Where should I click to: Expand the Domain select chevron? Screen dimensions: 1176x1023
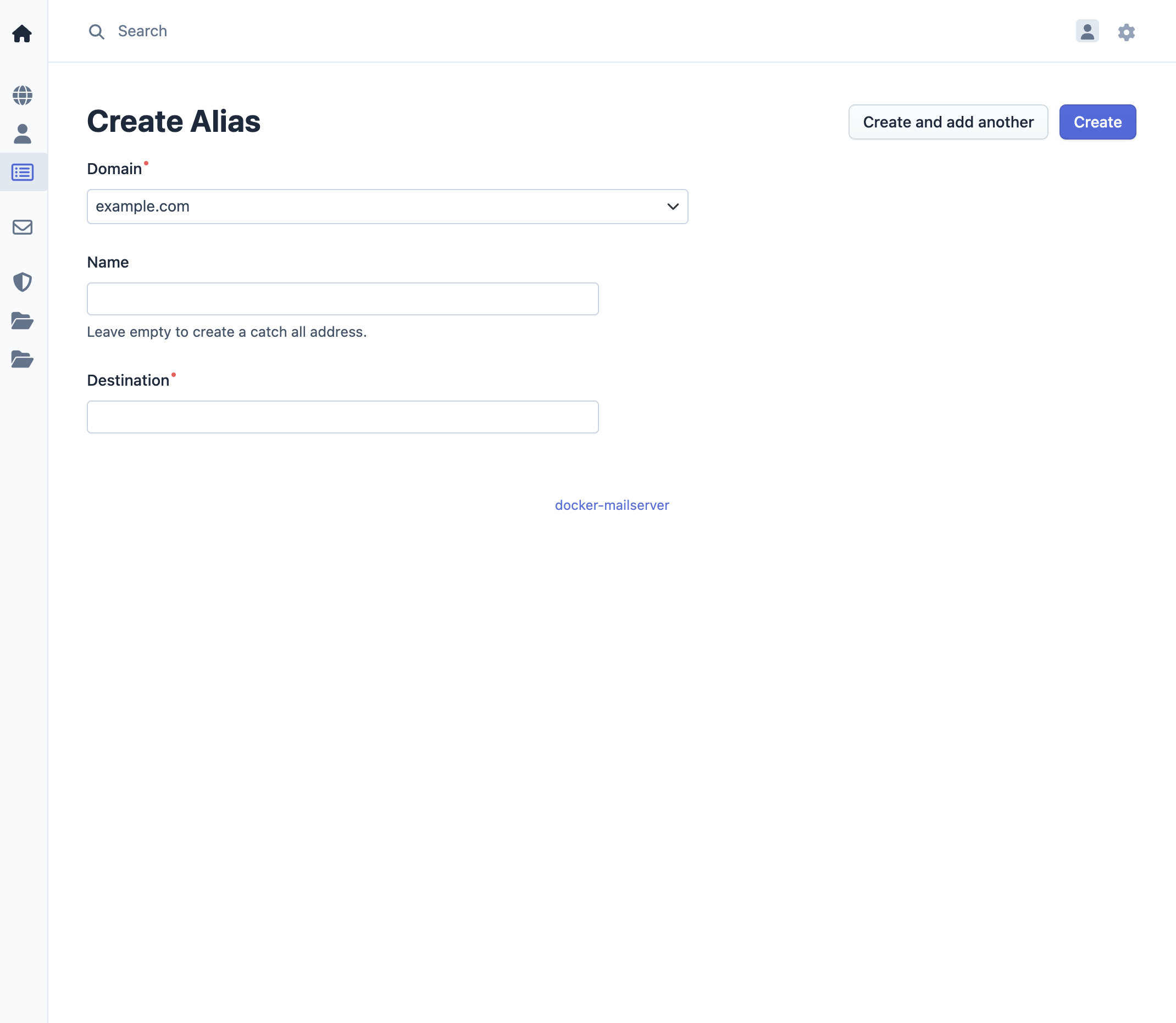click(672, 207)
